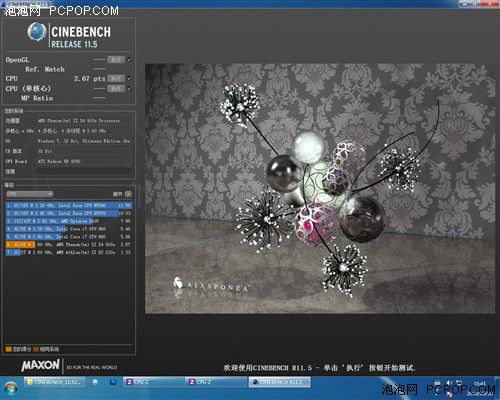500x400 pixels.
Task: Expand the ranking details arrow button
Action: pyautogui.click(x=128, y=194)
